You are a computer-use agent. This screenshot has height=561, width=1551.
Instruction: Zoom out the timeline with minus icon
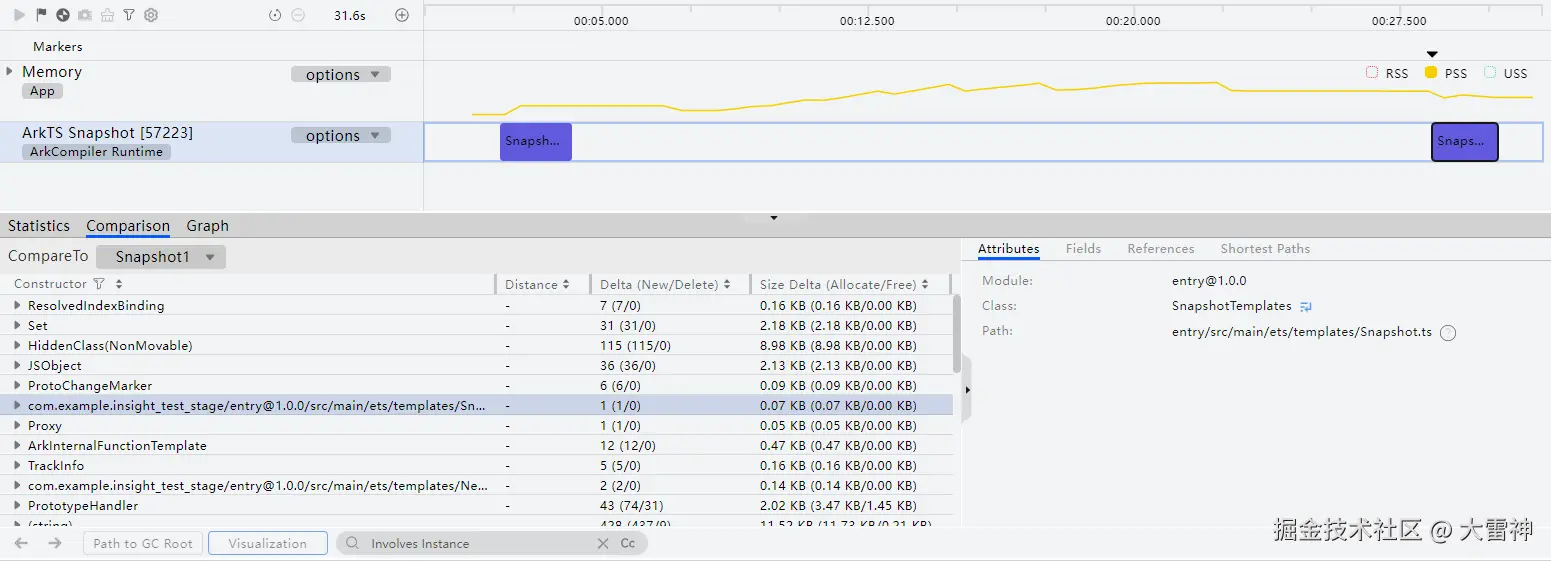[298, 15]
